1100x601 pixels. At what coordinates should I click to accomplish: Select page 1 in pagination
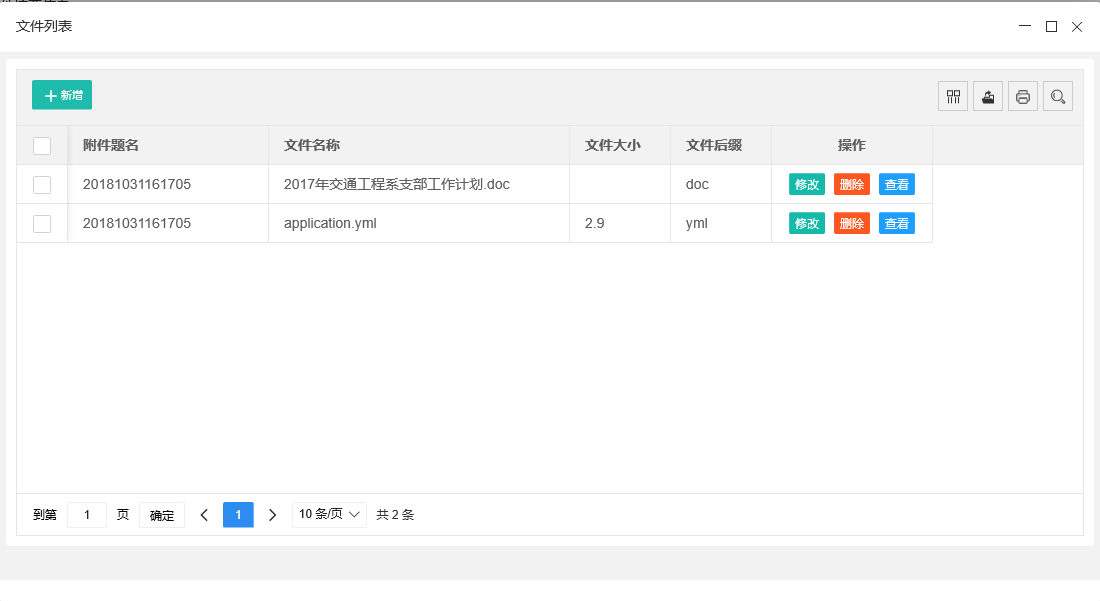tap(238, 515)
